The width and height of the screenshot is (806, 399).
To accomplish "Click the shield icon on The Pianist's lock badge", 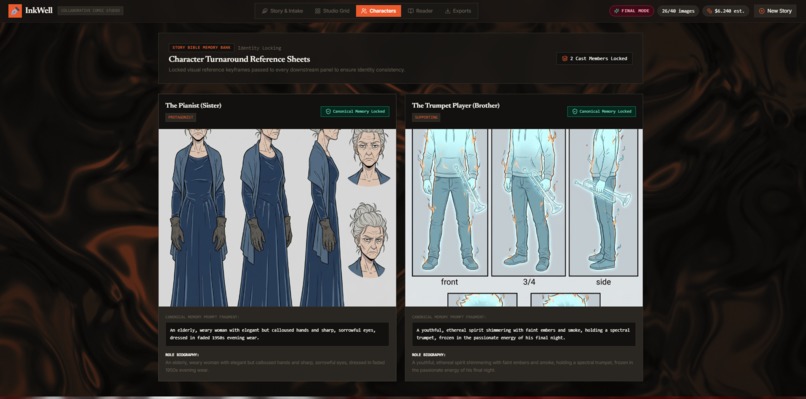I will click(x=328, y=112).
